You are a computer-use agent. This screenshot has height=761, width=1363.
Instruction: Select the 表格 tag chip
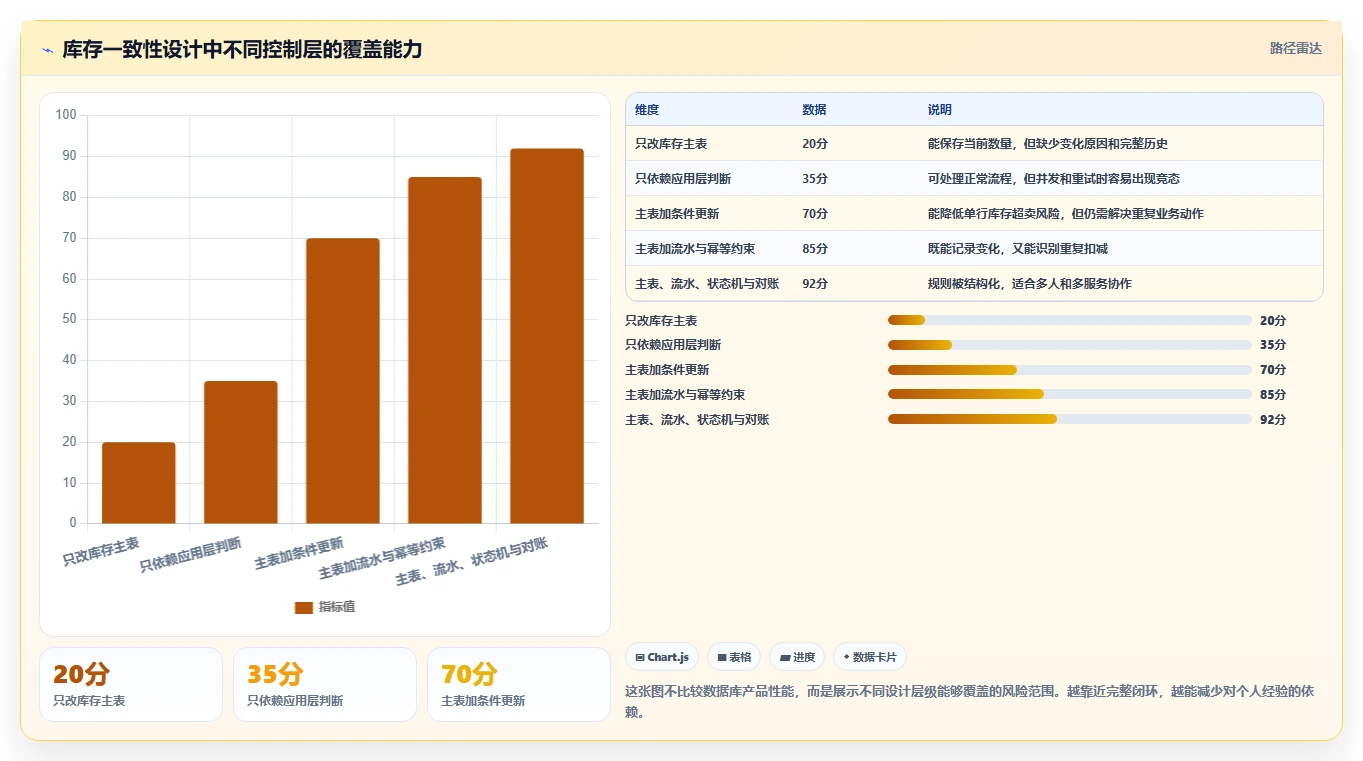734,657
